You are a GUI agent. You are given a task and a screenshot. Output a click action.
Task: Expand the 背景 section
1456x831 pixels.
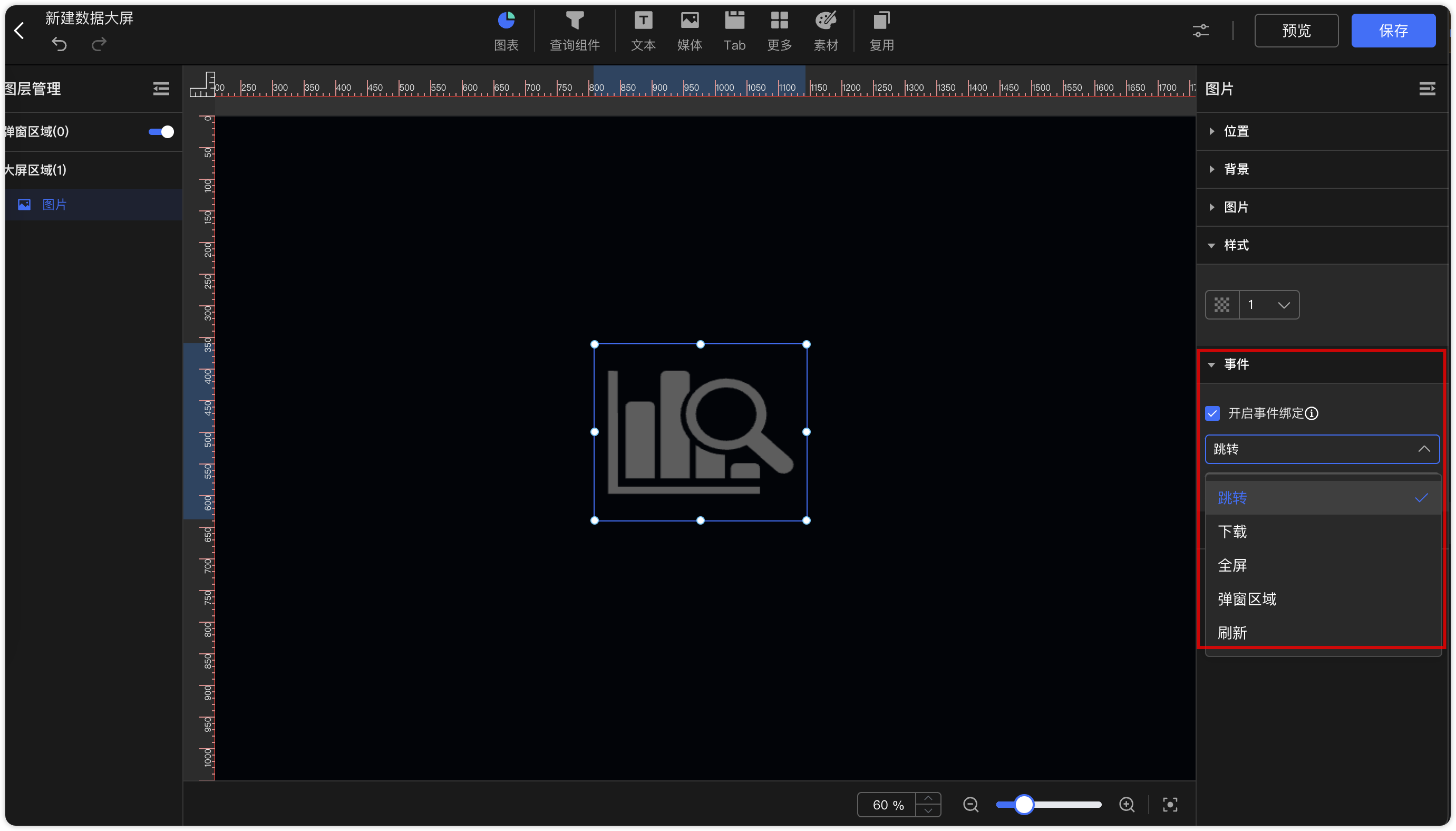click(x=1323, y=169)
